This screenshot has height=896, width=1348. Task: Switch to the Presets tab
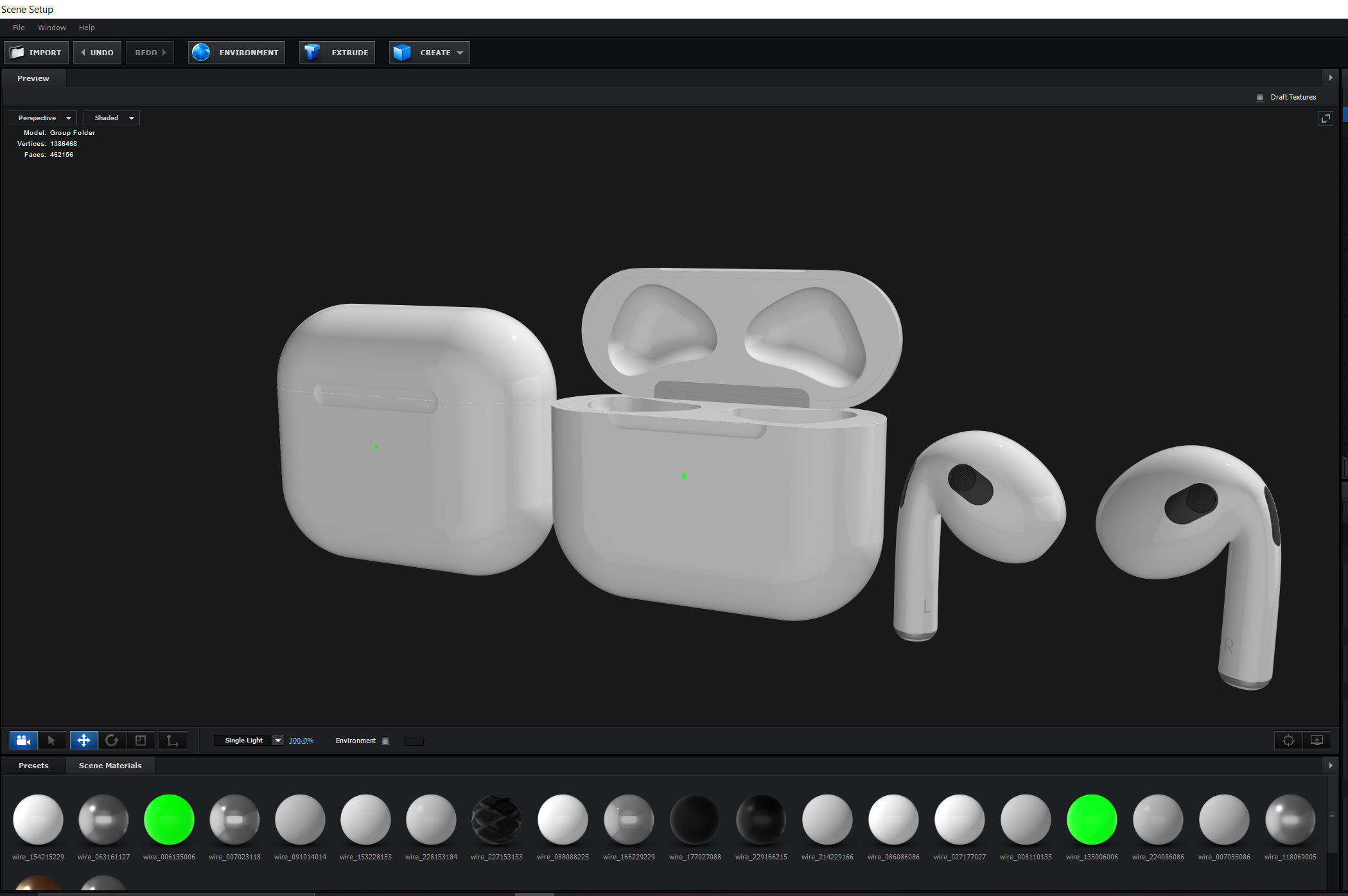coord(33,766)
